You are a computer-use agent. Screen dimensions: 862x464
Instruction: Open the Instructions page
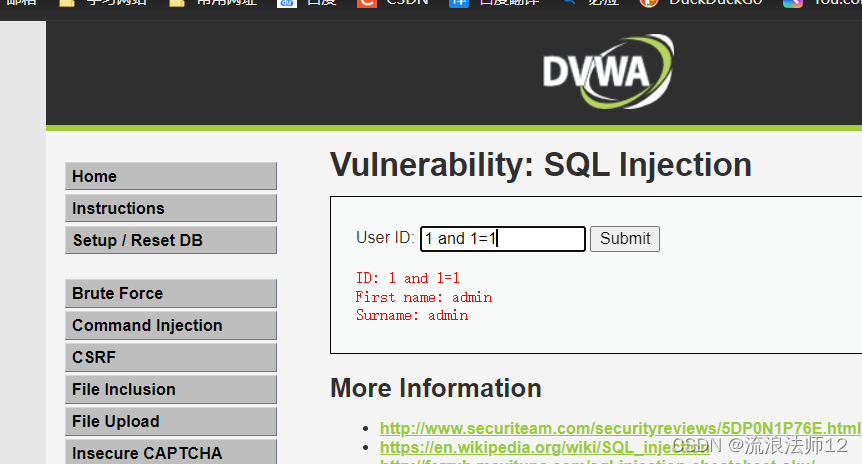click(x=171, y=208)
